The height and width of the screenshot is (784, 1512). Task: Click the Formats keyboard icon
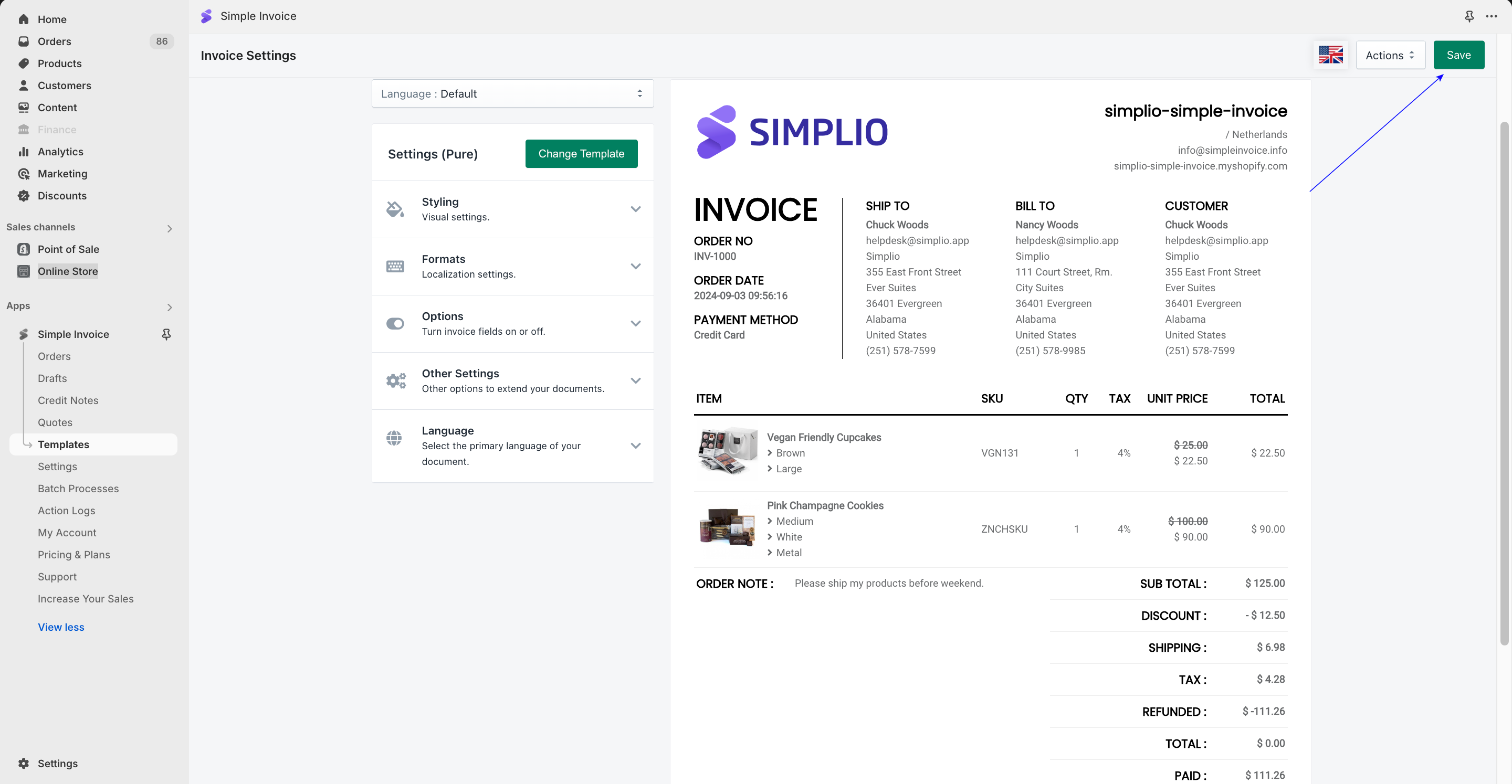click(395, 267)
